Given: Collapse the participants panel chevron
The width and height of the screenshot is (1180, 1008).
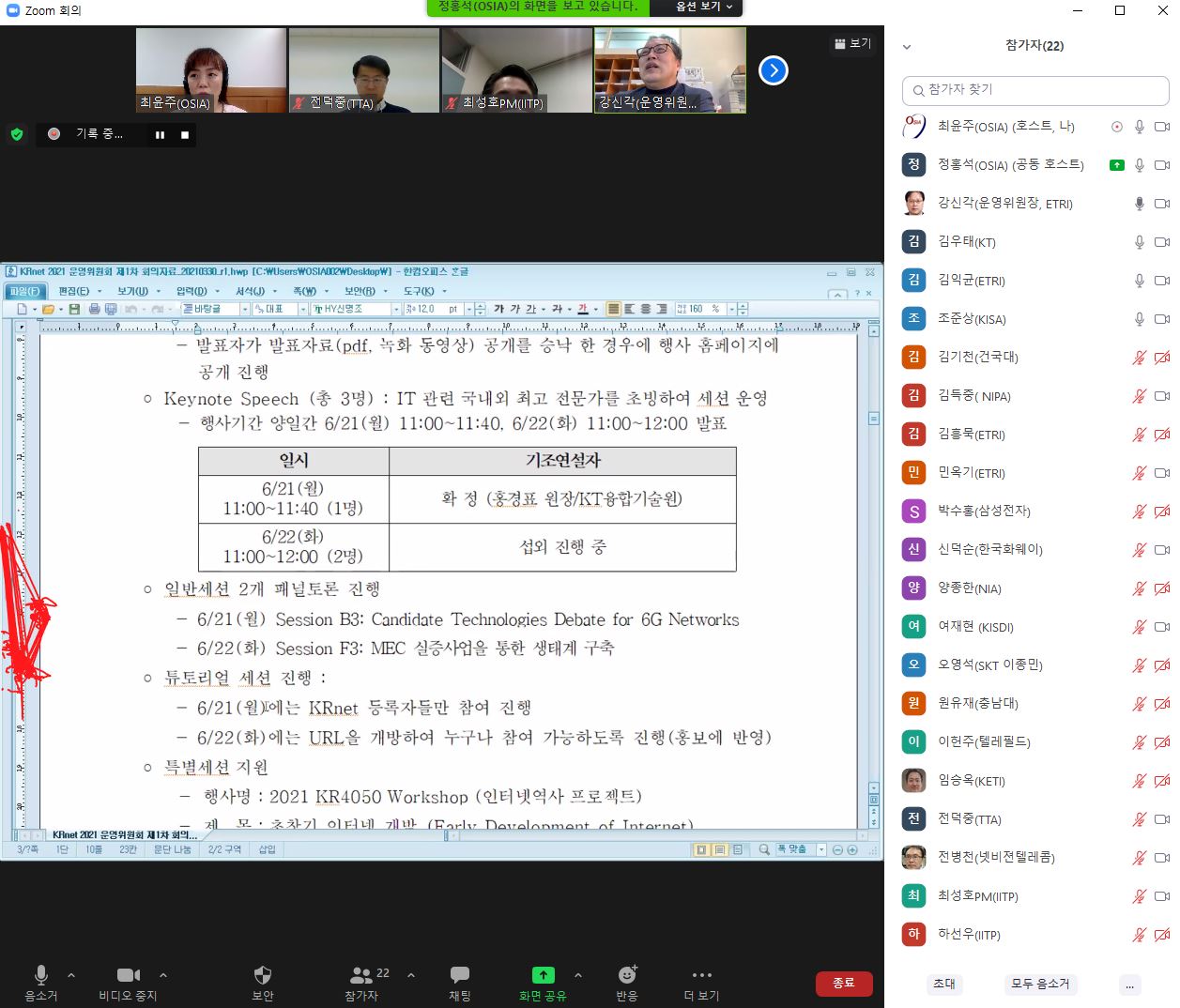Looking at the screenshot, I should point(907,46).
